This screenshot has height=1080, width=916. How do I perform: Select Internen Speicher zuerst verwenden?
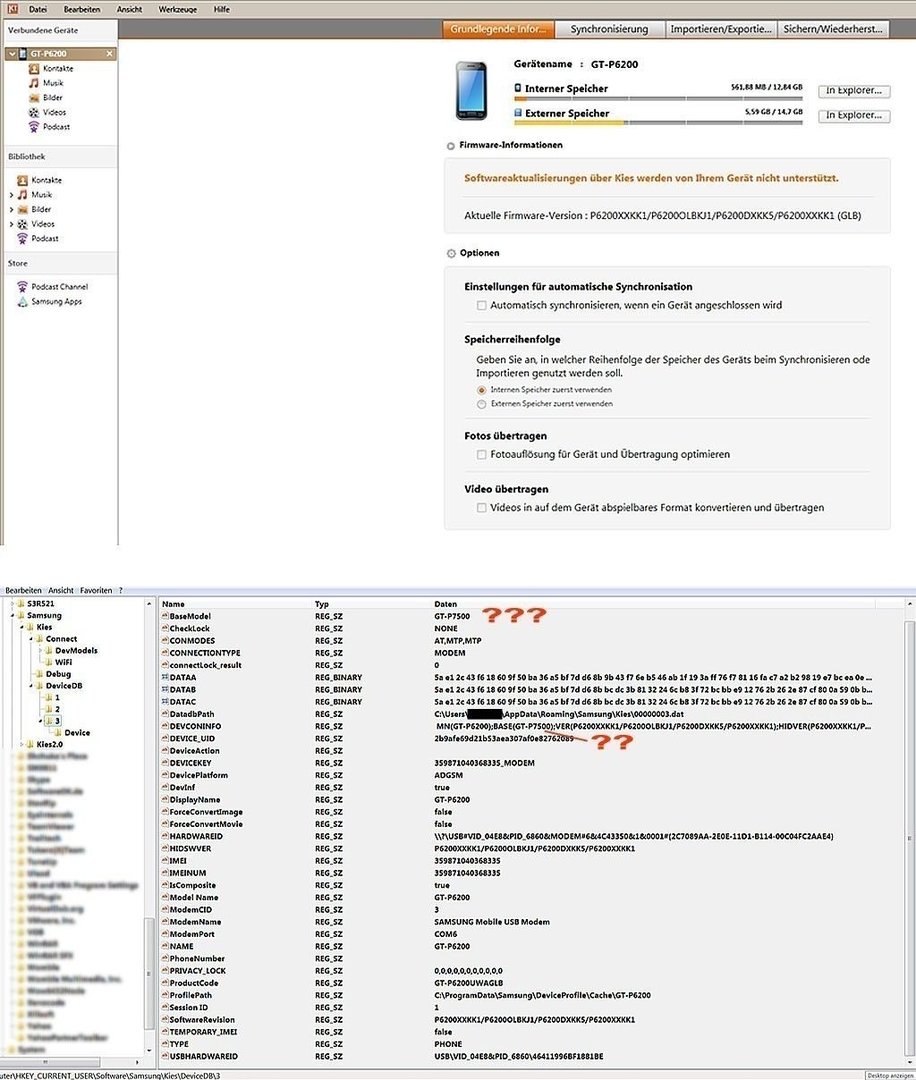click(x=481, y=390)
